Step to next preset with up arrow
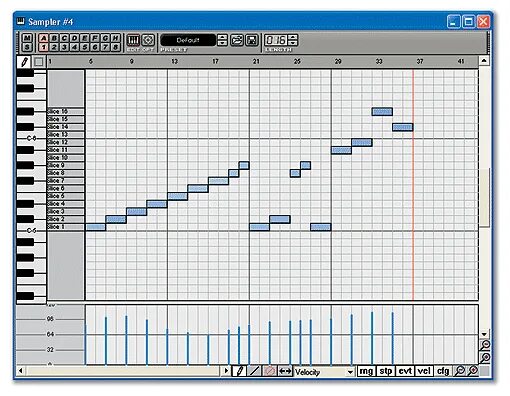The width and height of the screenshot is (510, 396). [222, 37]
